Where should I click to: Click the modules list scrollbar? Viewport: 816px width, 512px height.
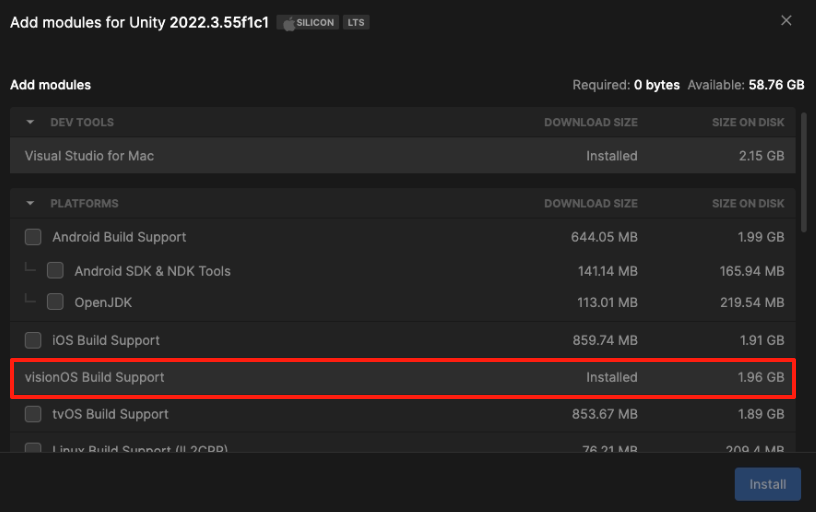pyautogui.click(x=804, y=172)
